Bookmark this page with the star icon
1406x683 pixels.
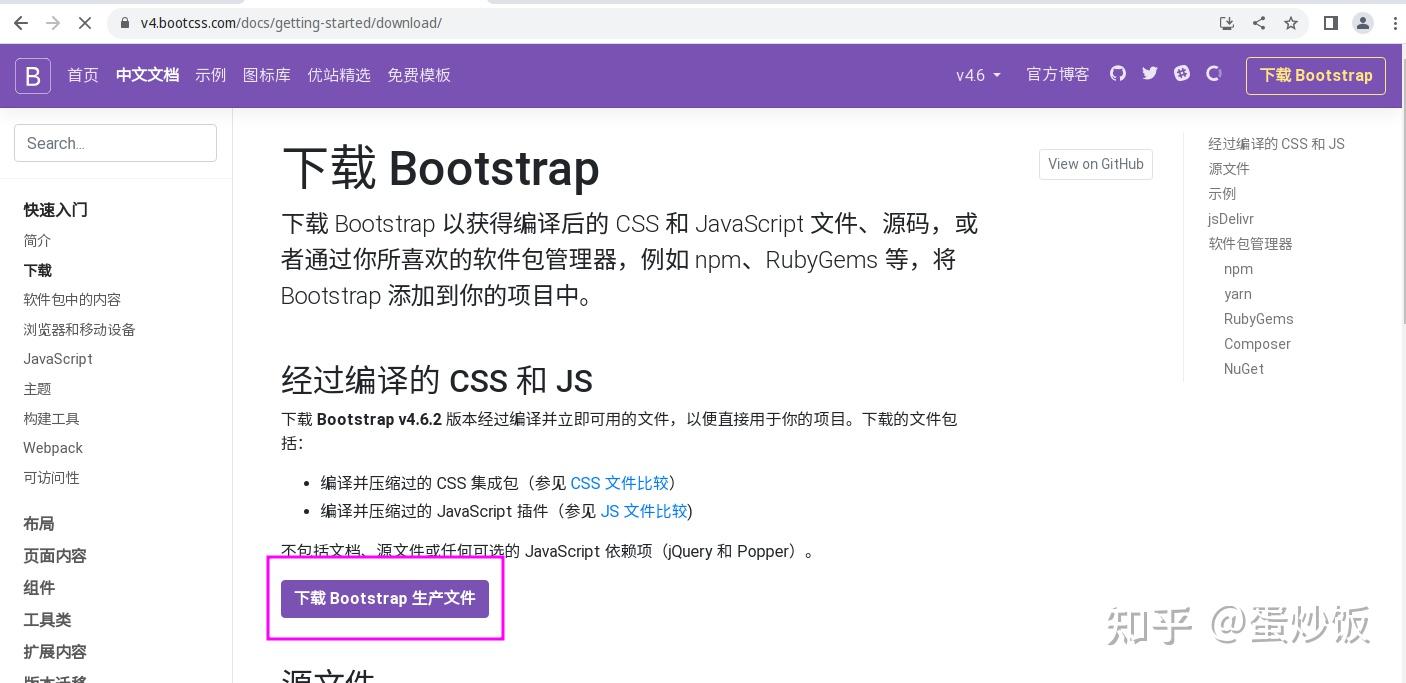click(x=1291, y=23)
